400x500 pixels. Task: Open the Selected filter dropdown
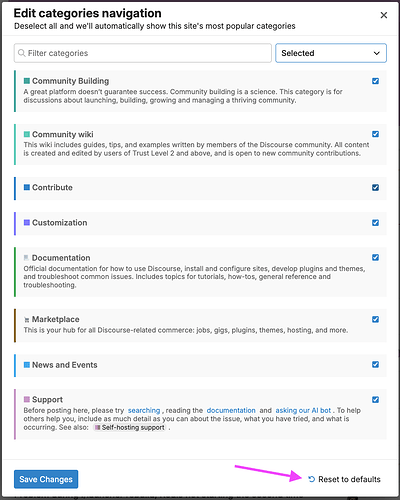point(331,53)
